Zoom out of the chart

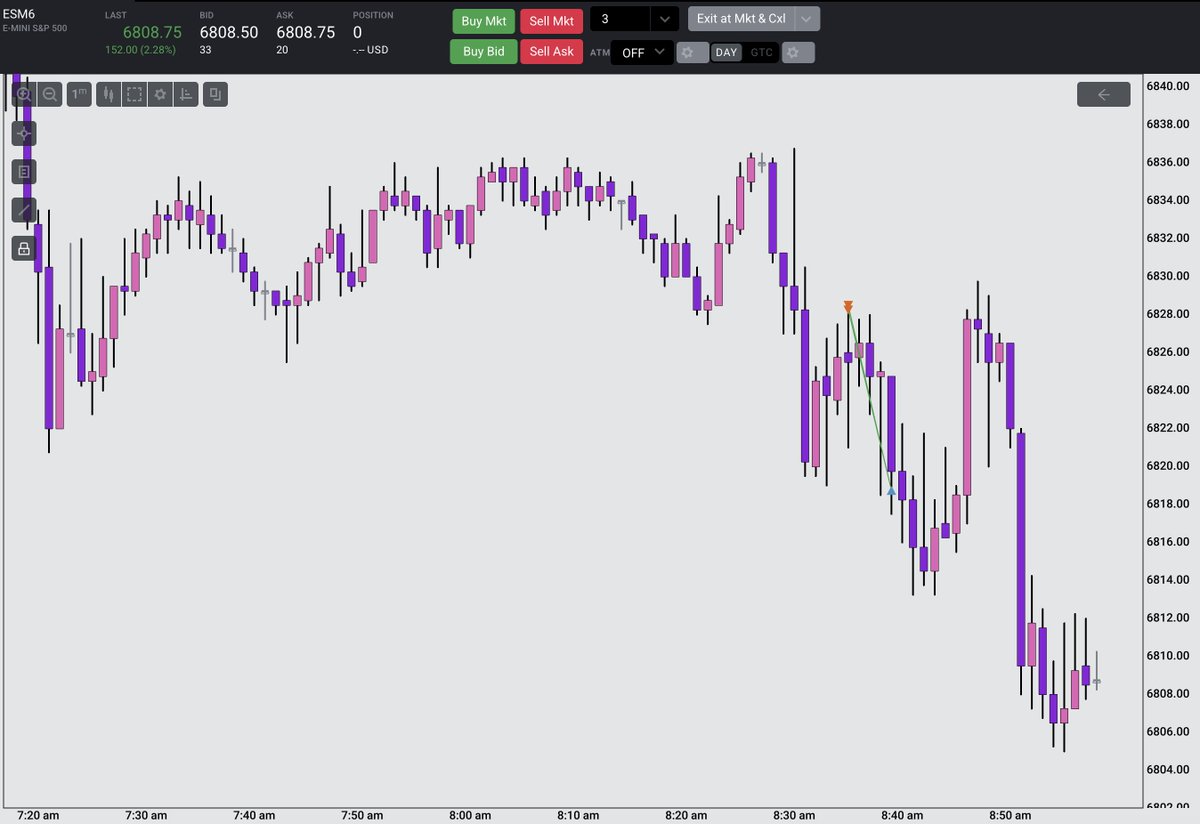[x=50, y=95]
